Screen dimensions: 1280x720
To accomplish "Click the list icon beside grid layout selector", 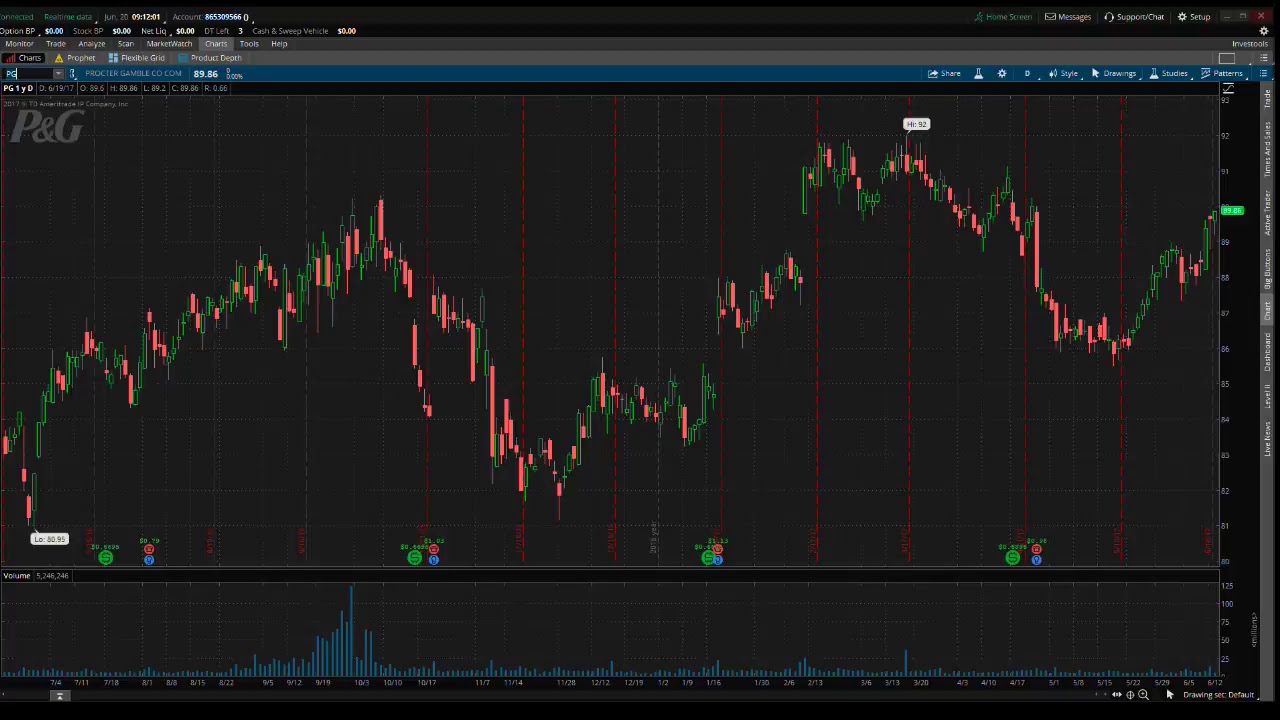I will click(x=1263, y=58).
